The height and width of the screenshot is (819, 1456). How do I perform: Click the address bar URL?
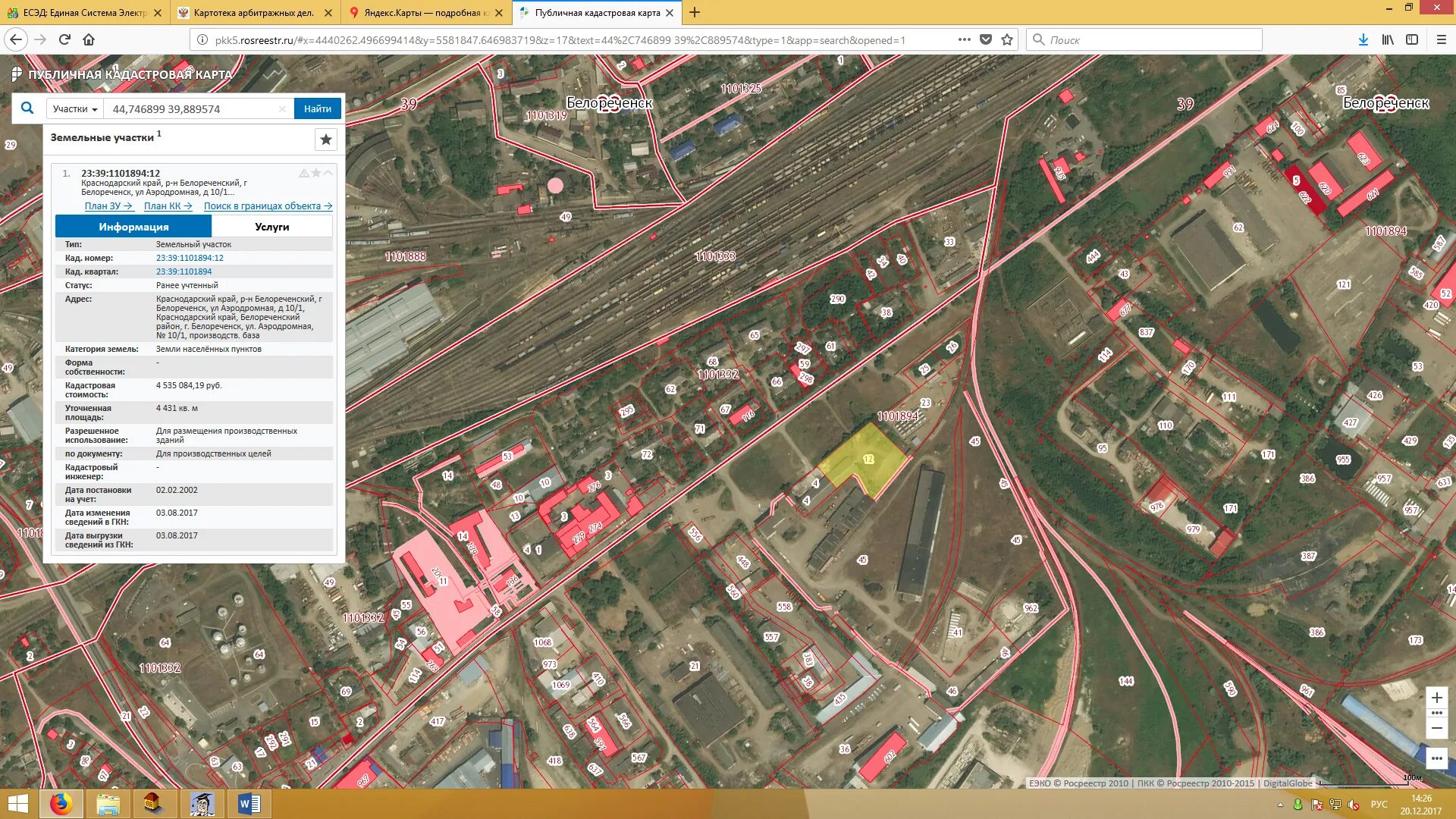[x=560, y=40]
